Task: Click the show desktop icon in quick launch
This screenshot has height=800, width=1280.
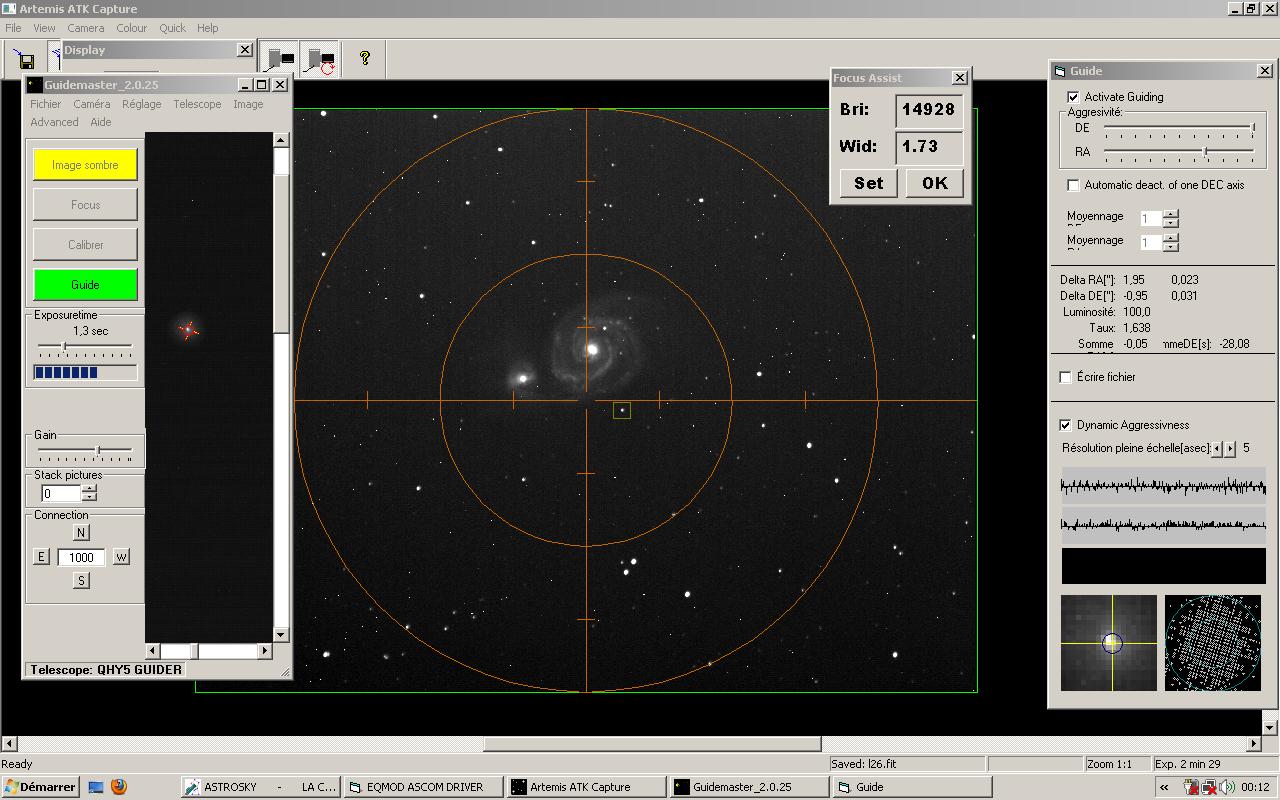Action: pos(96,787)
